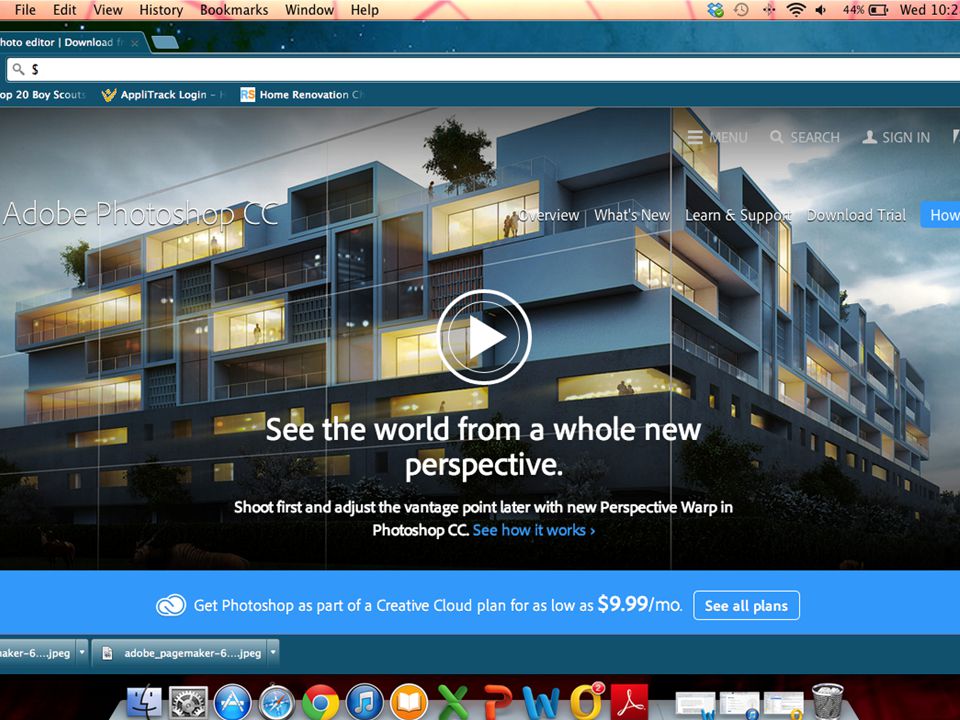The width and height of the screenshot is (960, 720).
Task: Click the file icon of adobe_pagemaker-6....jpeg download
Action: point(107,653)
